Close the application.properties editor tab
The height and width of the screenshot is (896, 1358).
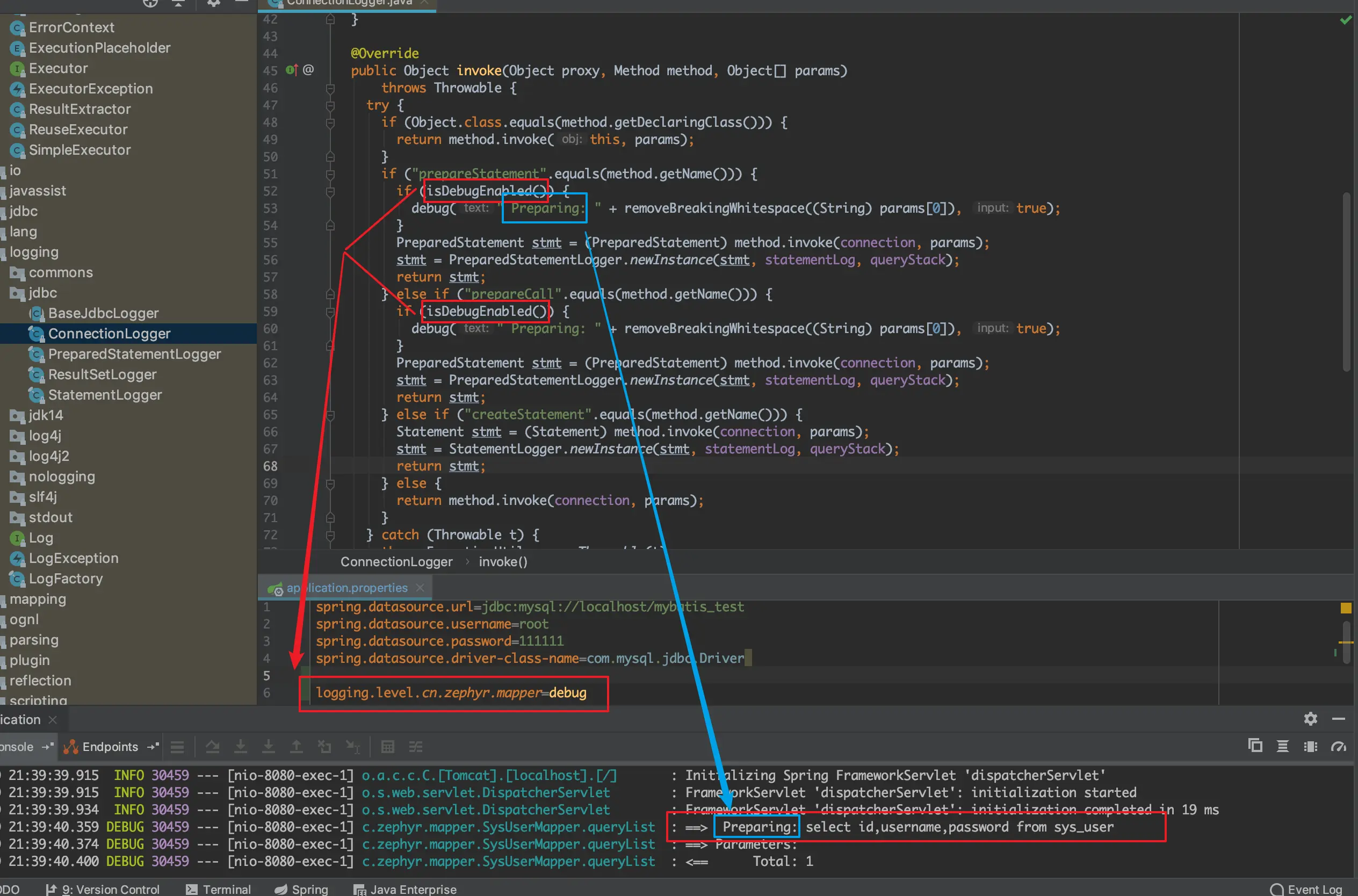(x=420, y=588)
